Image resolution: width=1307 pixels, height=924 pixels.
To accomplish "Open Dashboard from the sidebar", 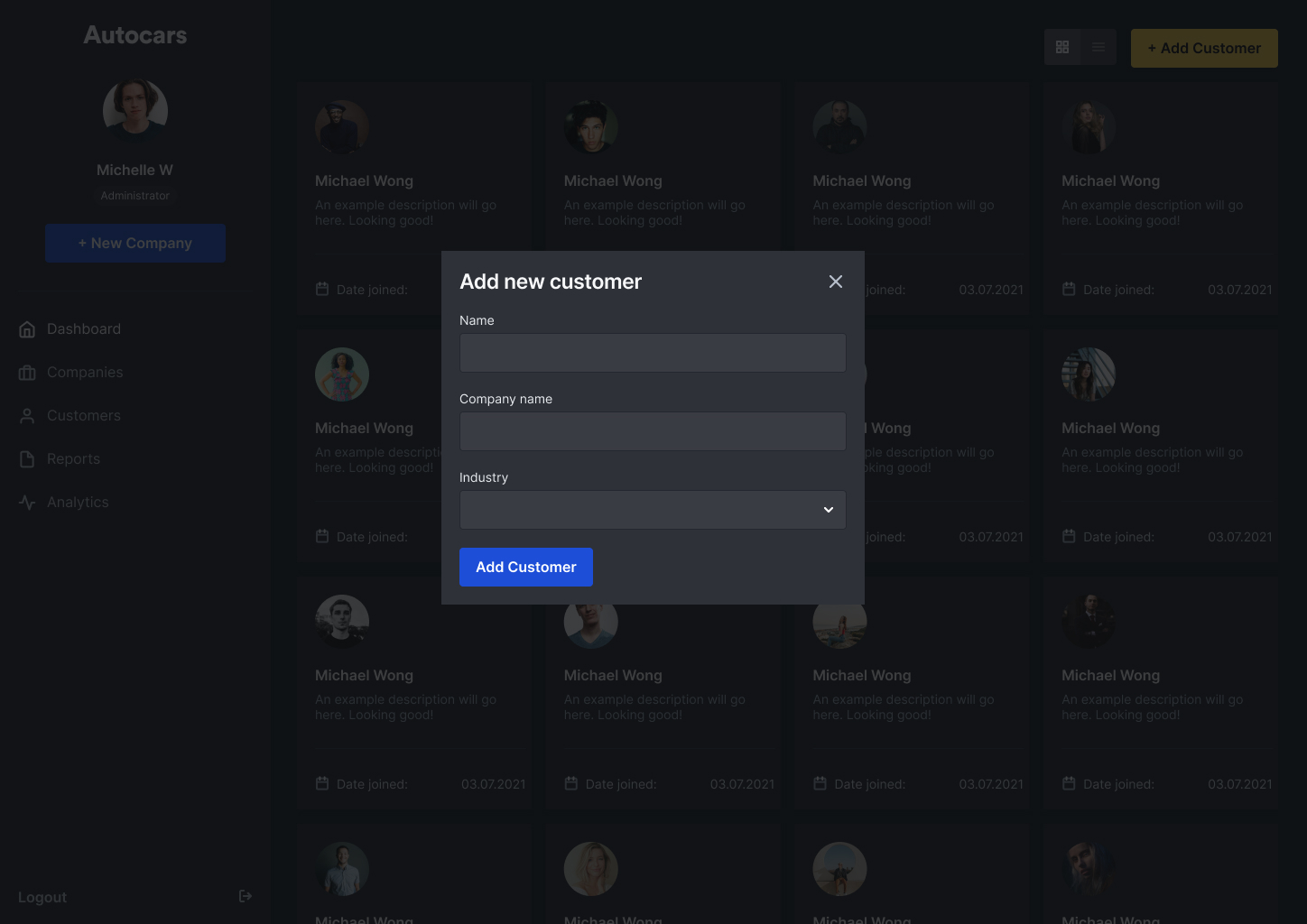I will [84, 329].
